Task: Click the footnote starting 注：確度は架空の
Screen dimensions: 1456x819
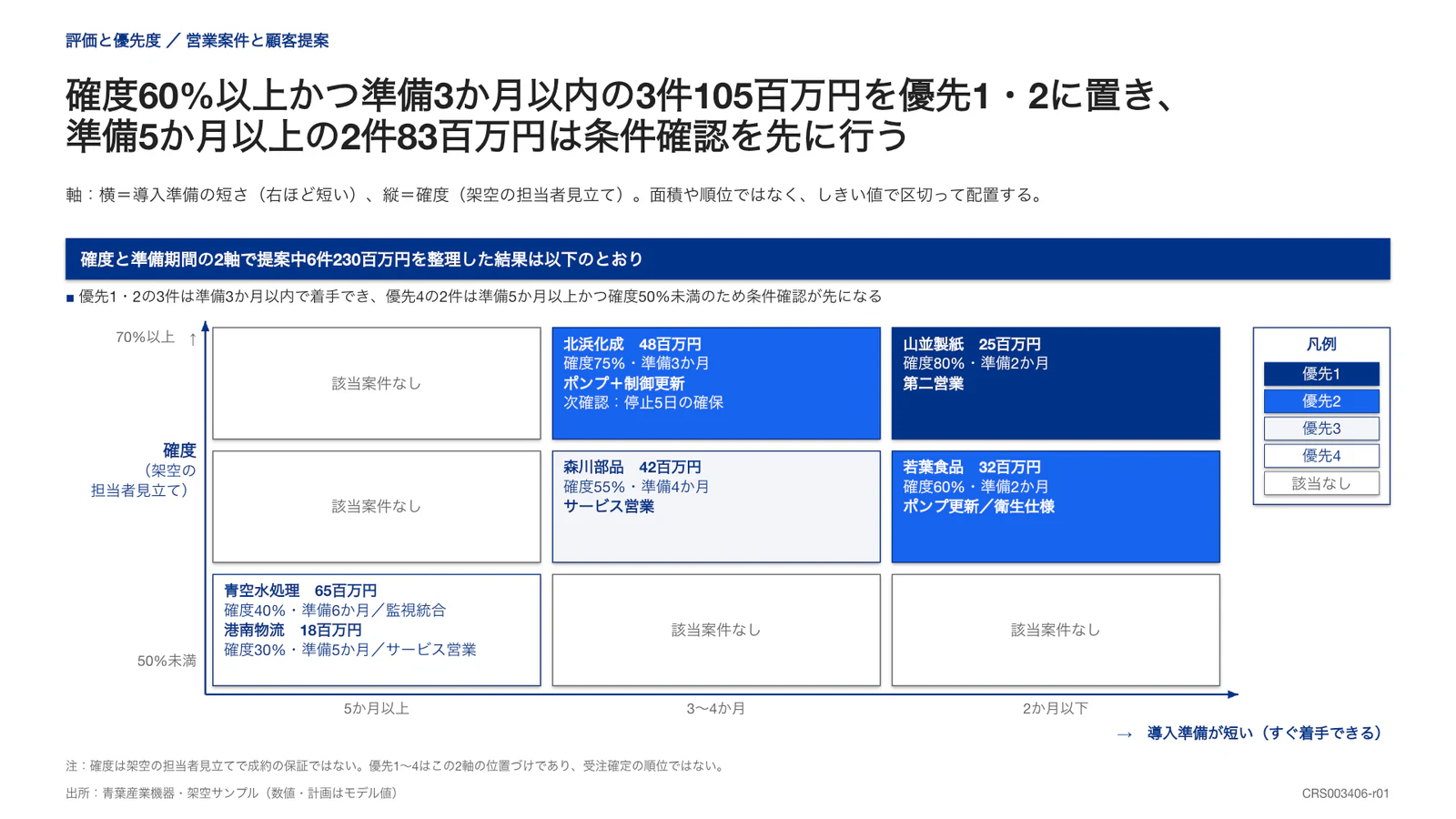Action: point(397,766)
